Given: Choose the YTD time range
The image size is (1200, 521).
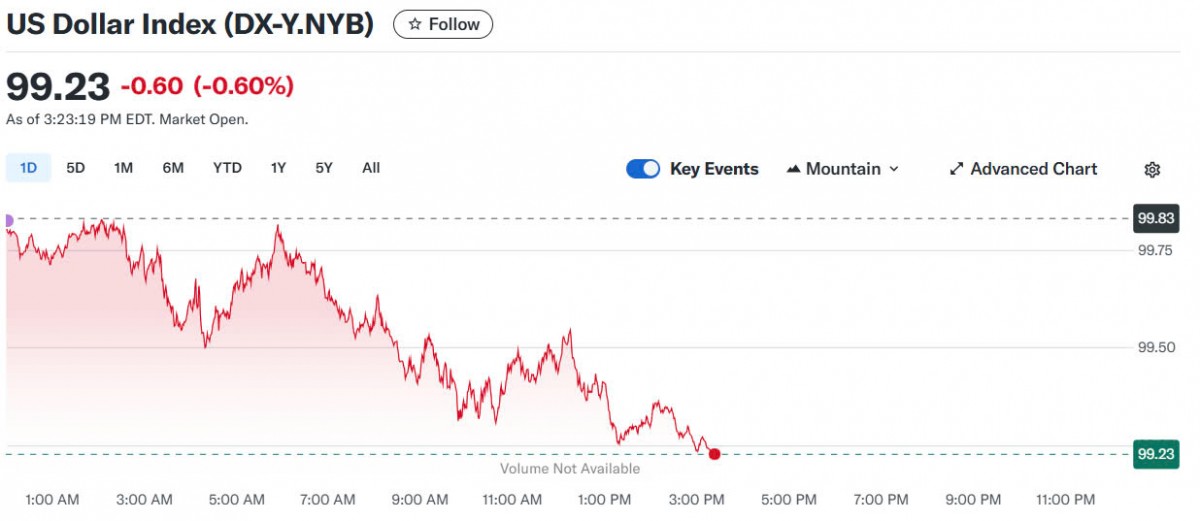Looking at the screenshot, I should point(227,168).
